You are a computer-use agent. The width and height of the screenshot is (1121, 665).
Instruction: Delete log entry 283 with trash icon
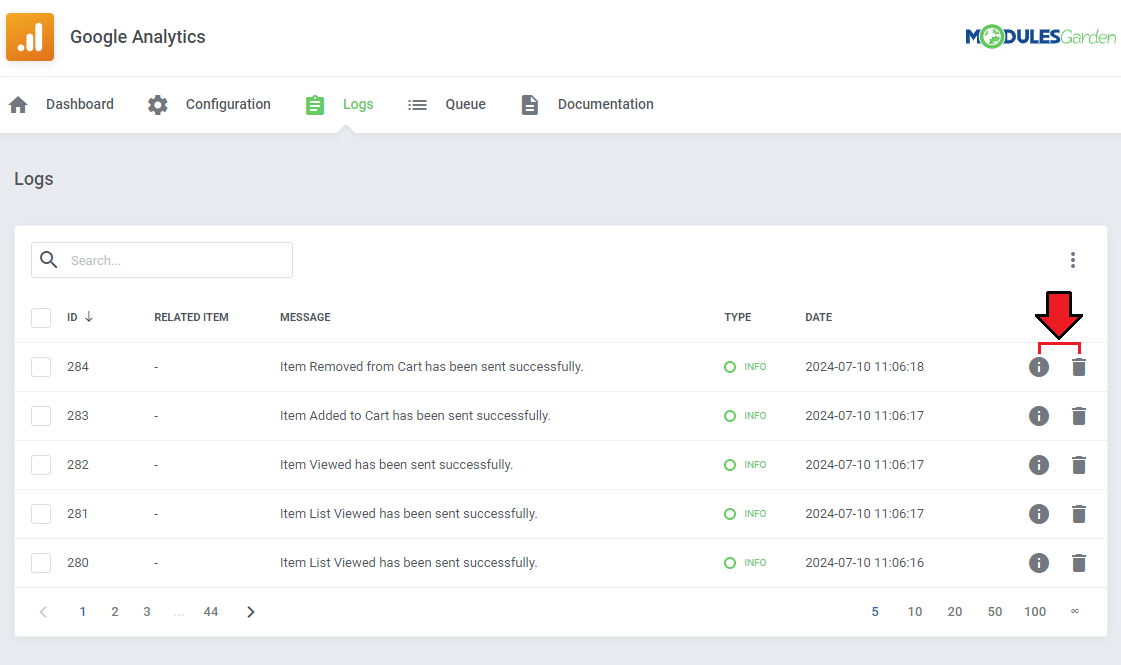[1079, 416]
